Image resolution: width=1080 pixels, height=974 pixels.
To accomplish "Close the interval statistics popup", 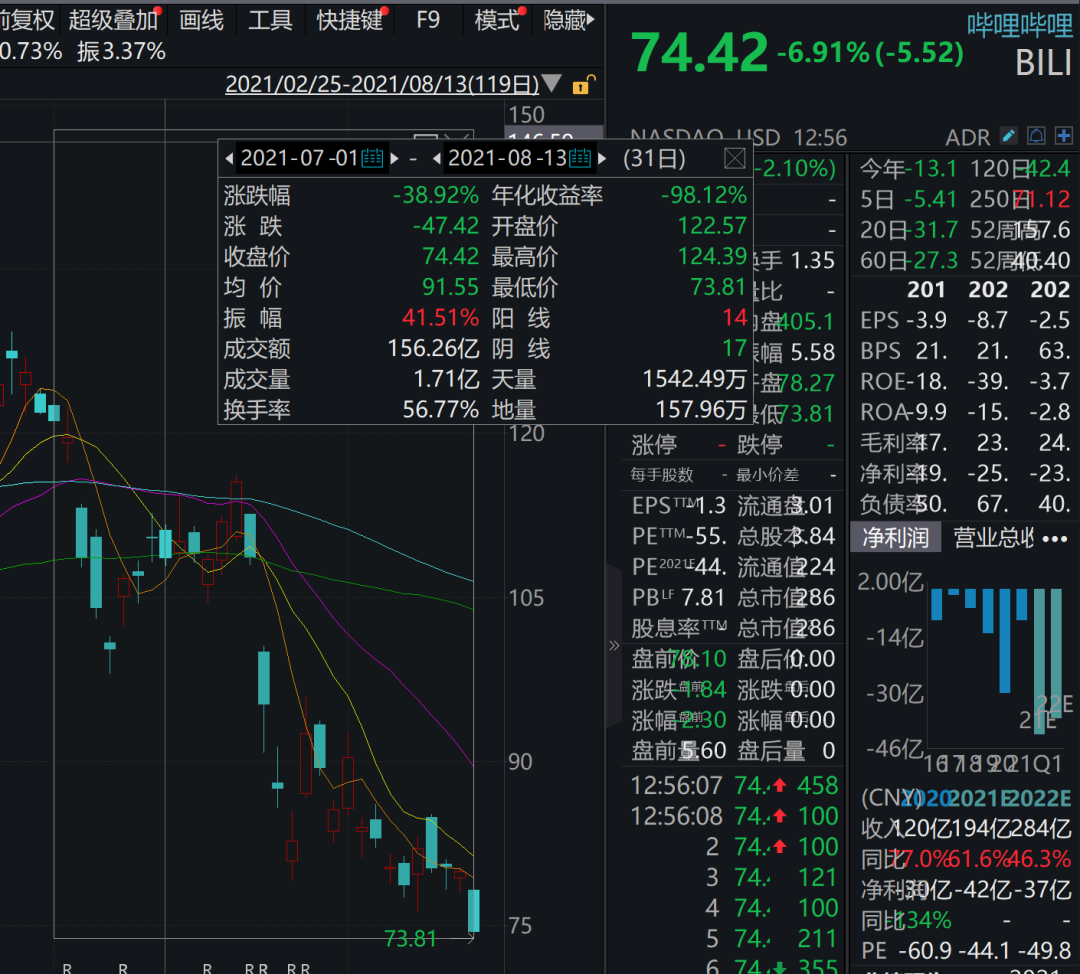I will point(734,158).
